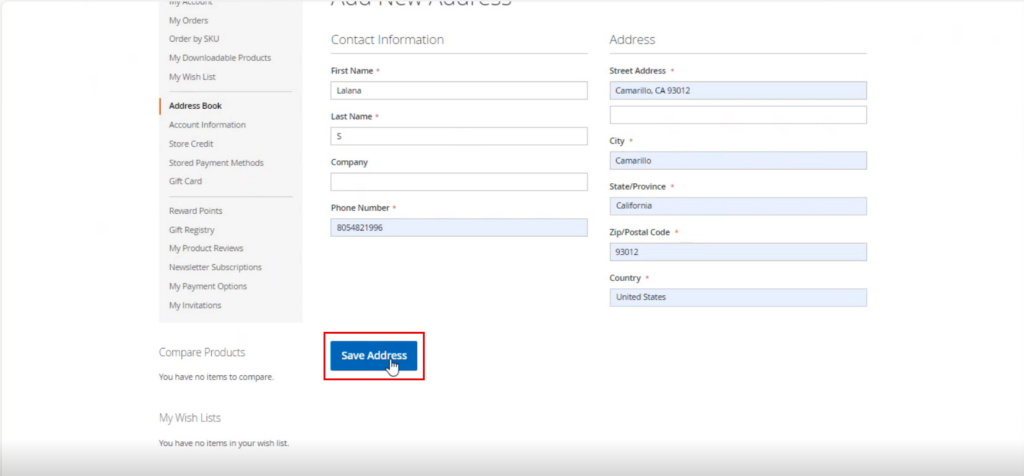This screenshot has height=476, width=1024.
Task: Click the Save Address button
Action: pos(374,356)
